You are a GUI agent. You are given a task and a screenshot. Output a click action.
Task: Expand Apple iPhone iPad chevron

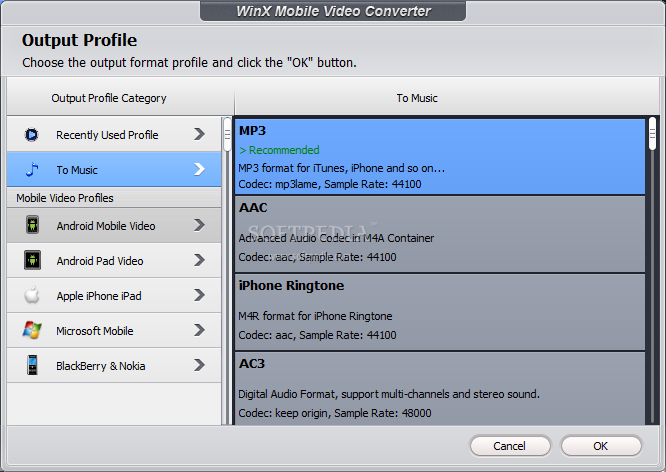pos(199,295)
